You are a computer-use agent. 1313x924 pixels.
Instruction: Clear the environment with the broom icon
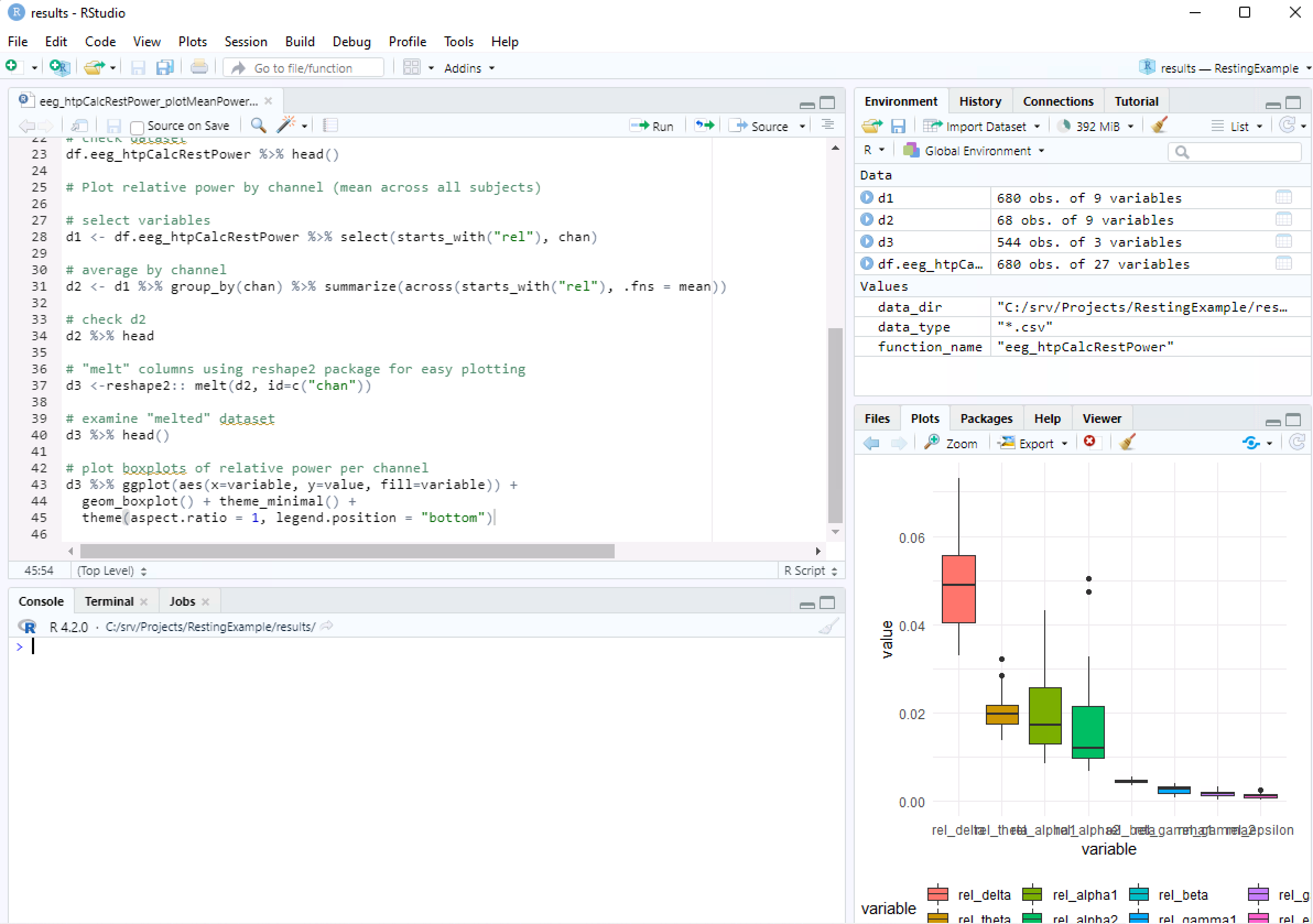click(x=1160, y=126)
